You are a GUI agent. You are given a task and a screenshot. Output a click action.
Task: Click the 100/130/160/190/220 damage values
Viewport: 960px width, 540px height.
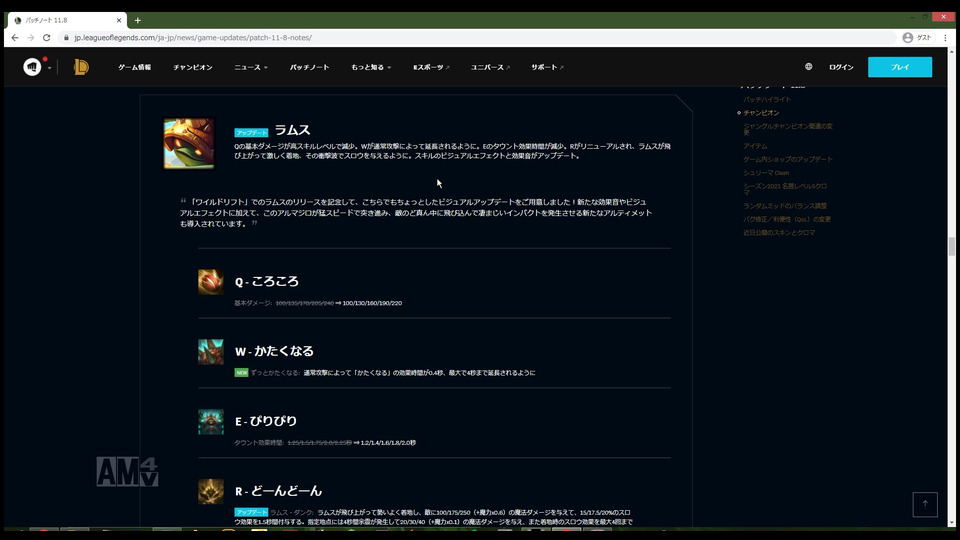pos(372,303)
